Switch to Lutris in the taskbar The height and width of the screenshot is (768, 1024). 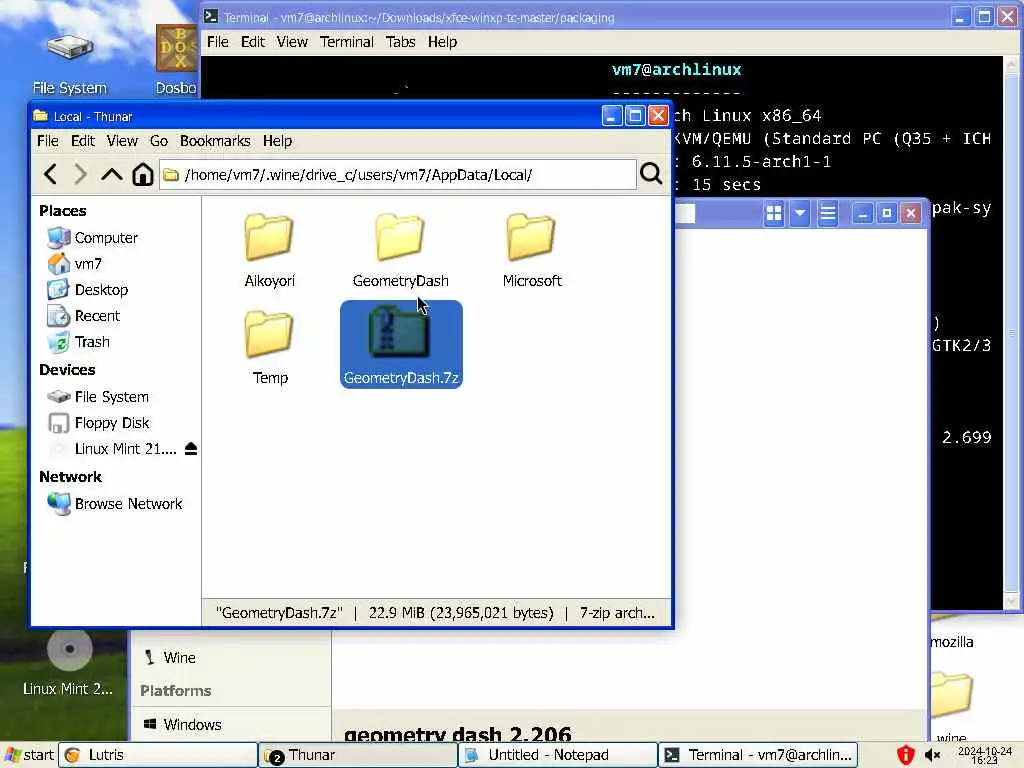(158, 755)
